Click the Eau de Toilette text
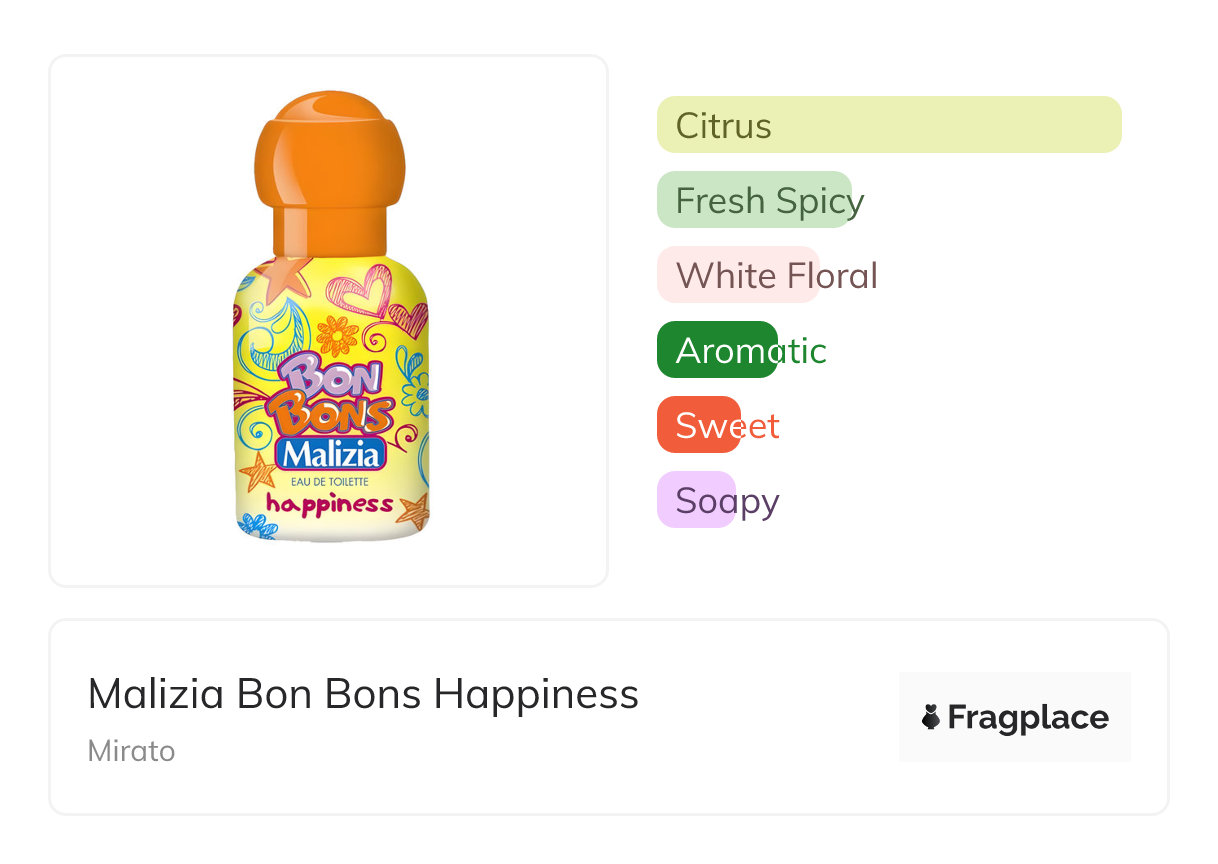Screen dimensions: 1218x864 [x=330, y=483]
